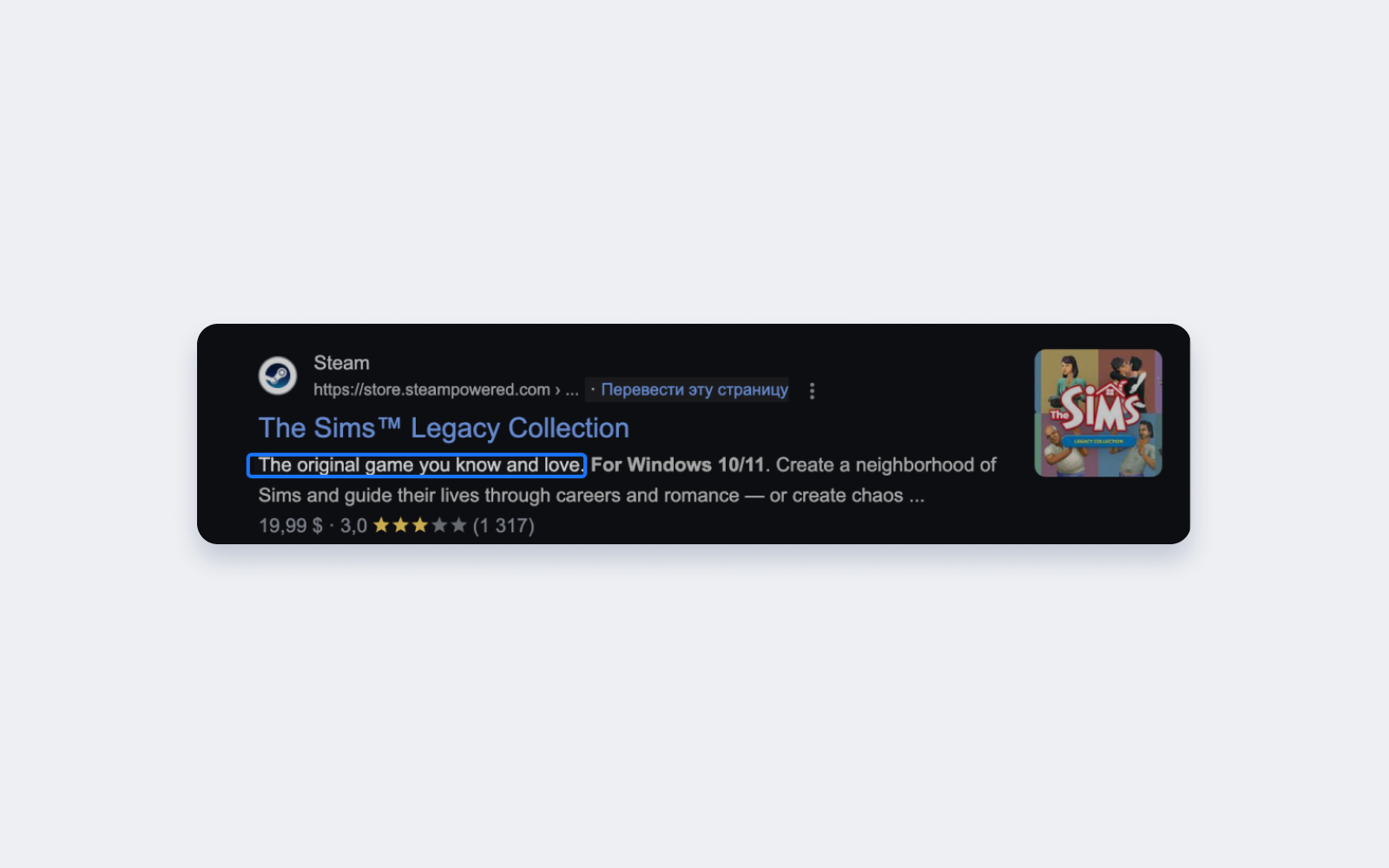The width and height of the screenshot is (1389, 868).
Task: Click the store.steampowered.com URL text
Action: 431,390
